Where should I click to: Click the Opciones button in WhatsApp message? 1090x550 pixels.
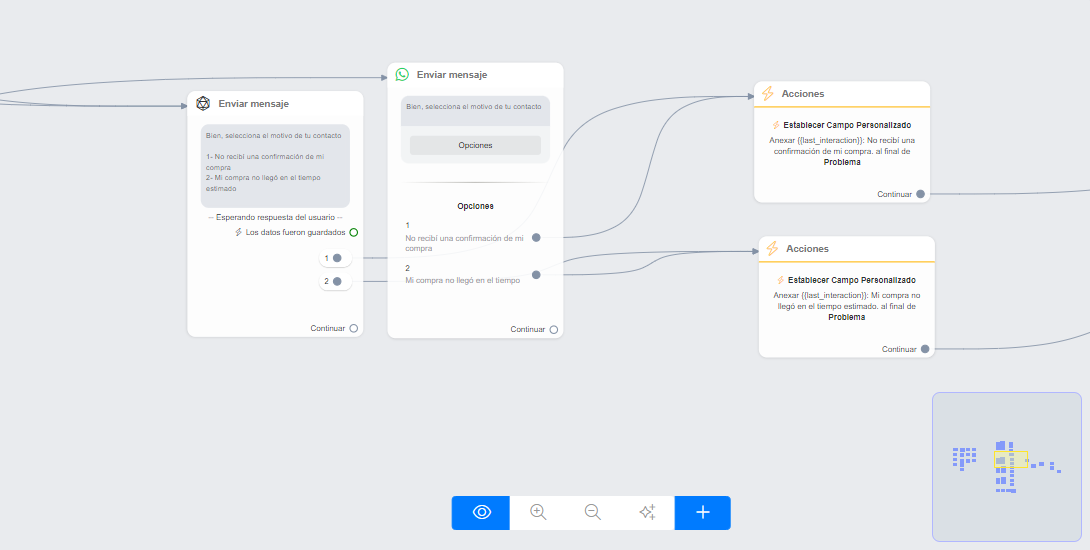pyautogui.click(x=475, y=145)
